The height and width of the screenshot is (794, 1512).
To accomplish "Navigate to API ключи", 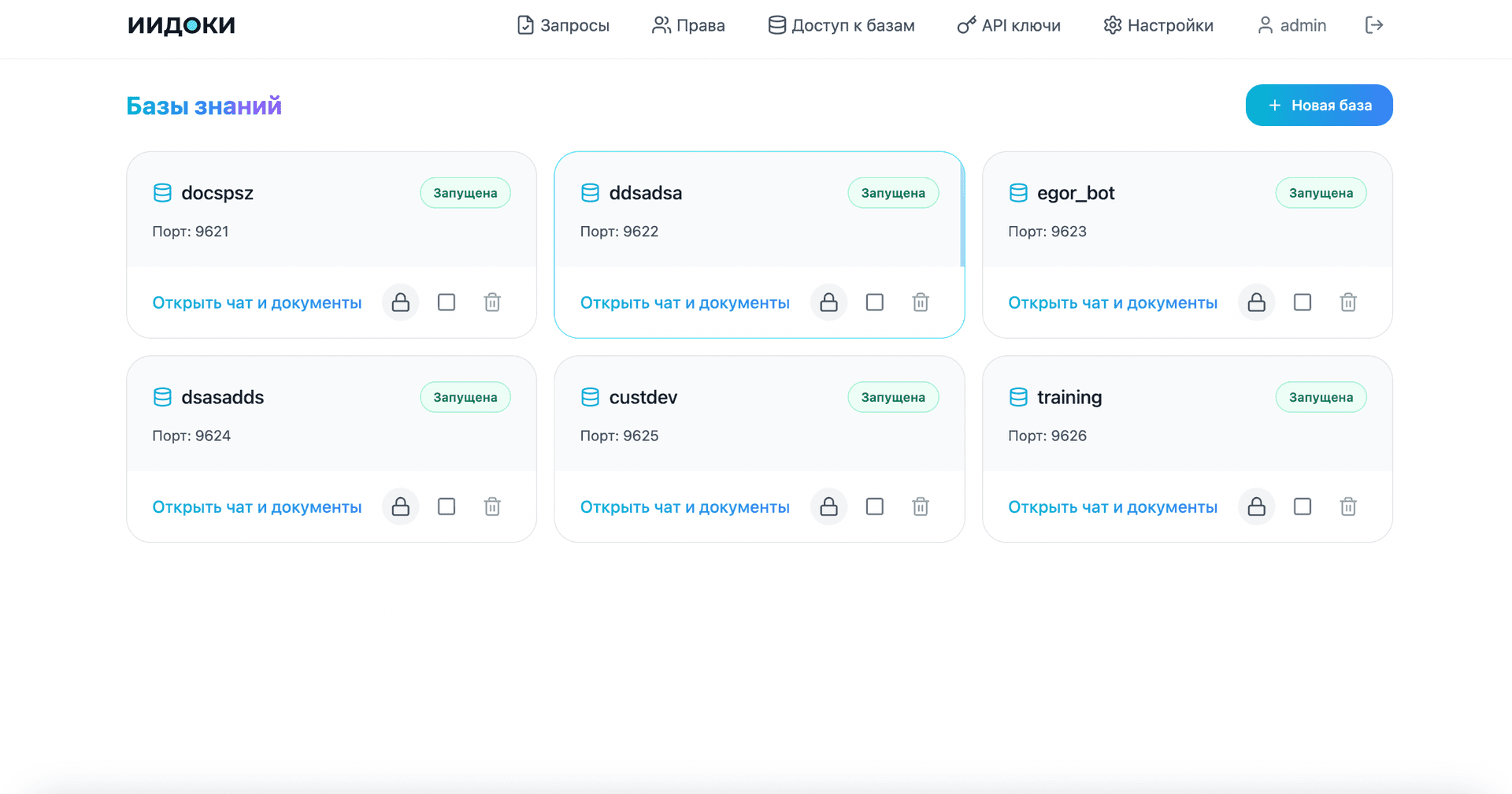I will 1009,25.
